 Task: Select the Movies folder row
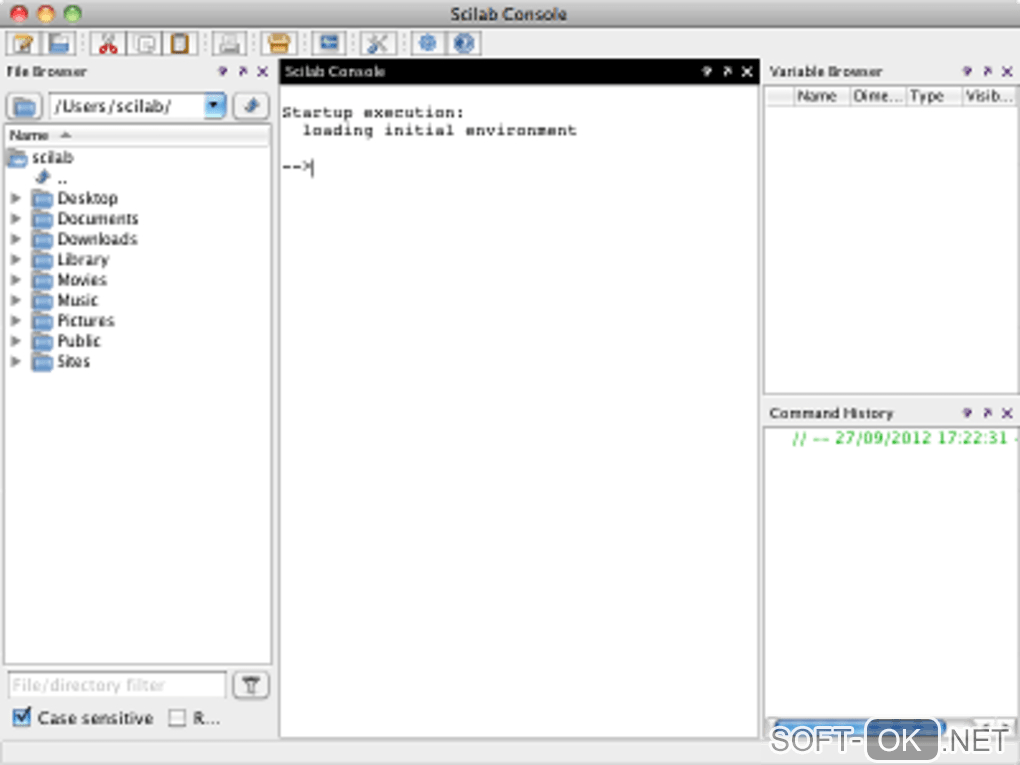tap(69, 280)
